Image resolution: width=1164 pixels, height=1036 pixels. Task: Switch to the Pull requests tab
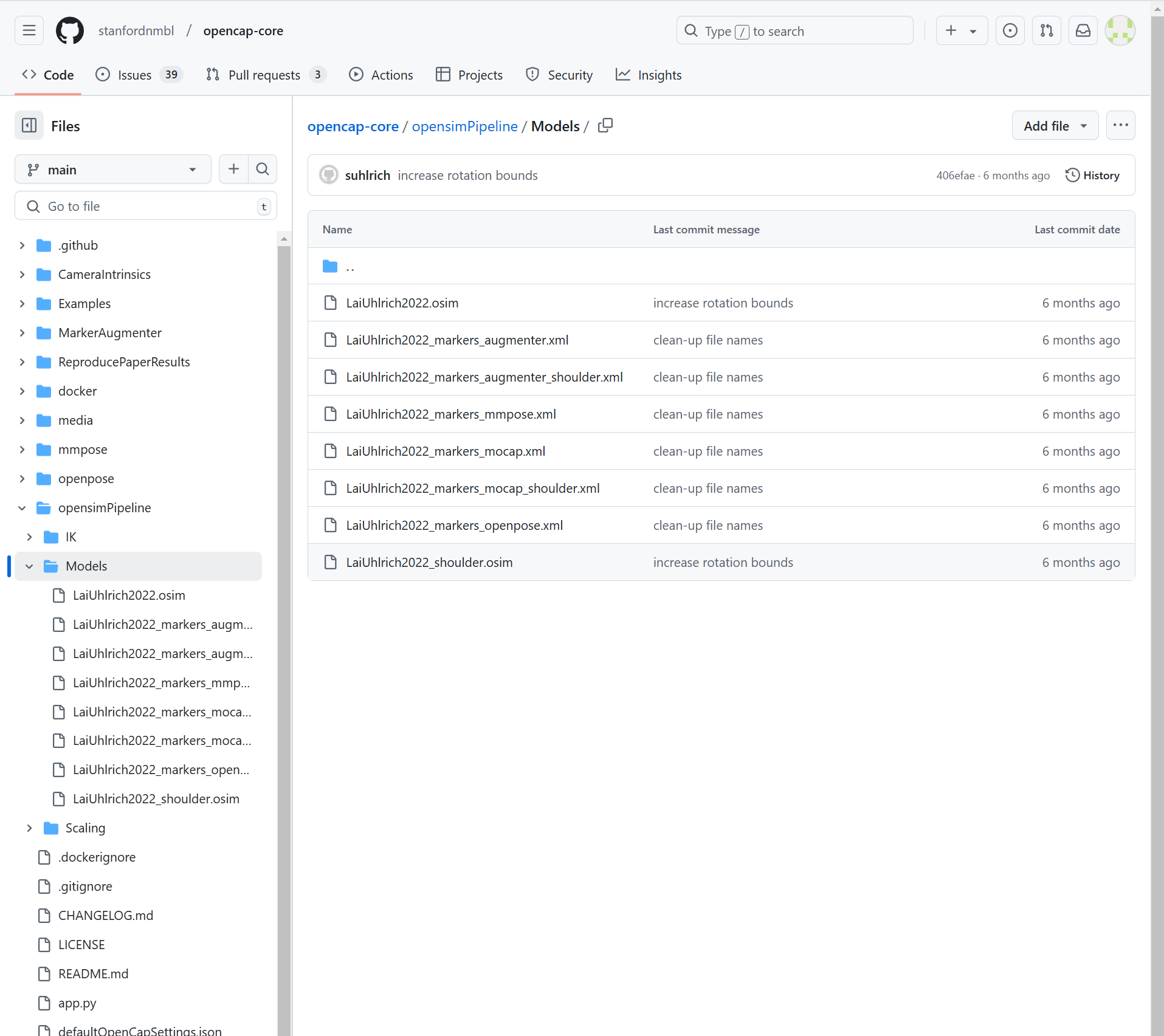click(267, 75)
